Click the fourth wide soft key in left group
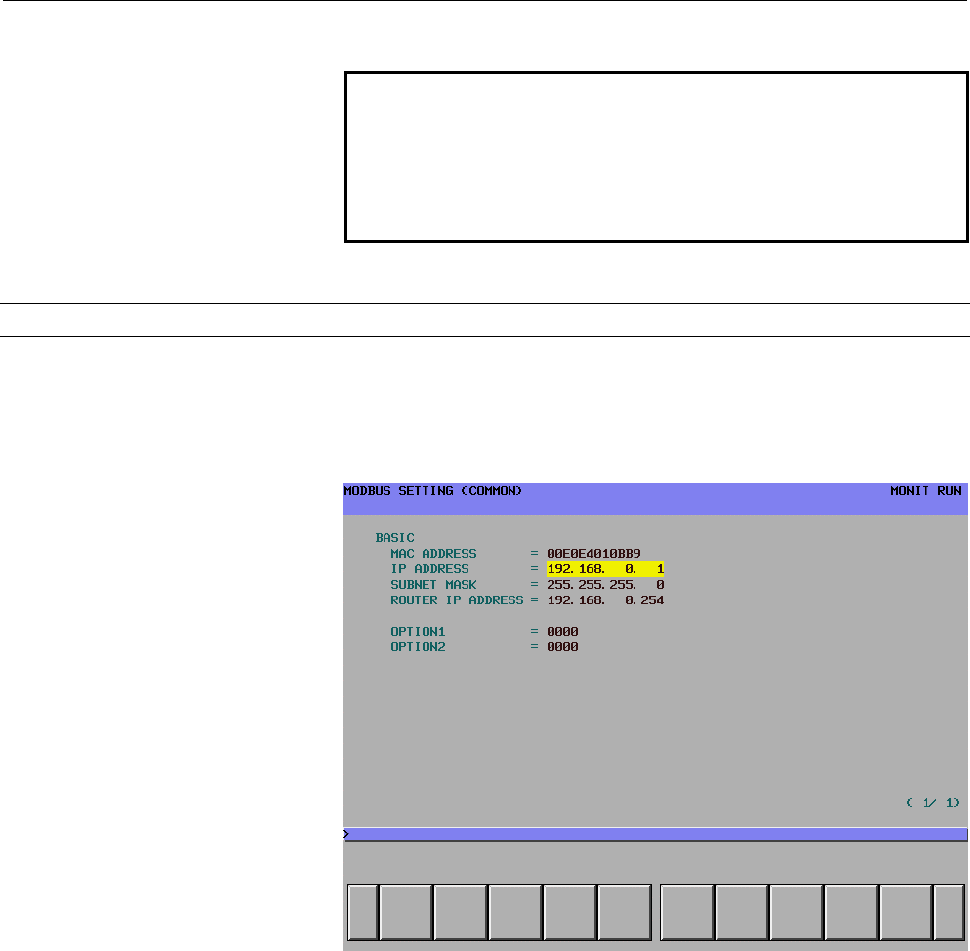This screenshot has width=970, height=951. (570, 912)
